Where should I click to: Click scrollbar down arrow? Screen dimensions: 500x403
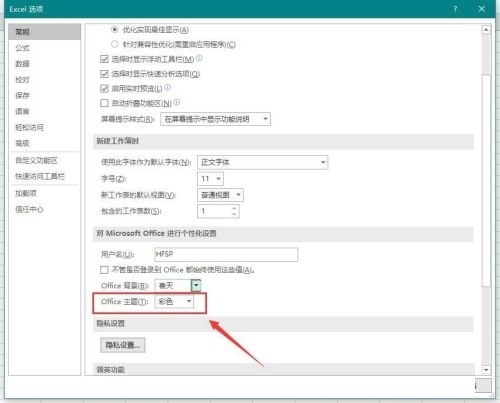tap(486, 370)
